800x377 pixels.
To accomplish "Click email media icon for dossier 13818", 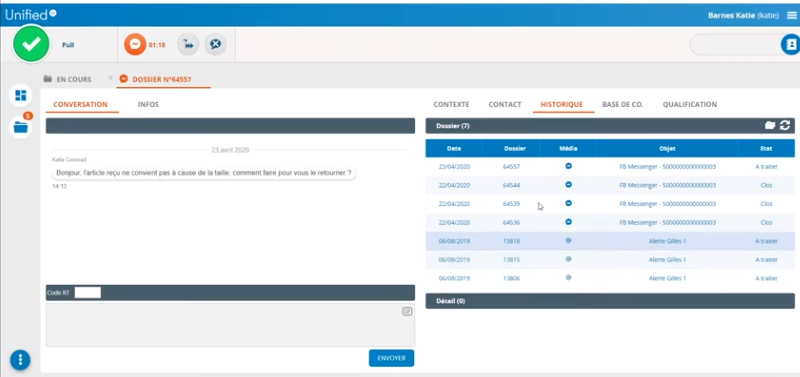I will pos(568,240).
